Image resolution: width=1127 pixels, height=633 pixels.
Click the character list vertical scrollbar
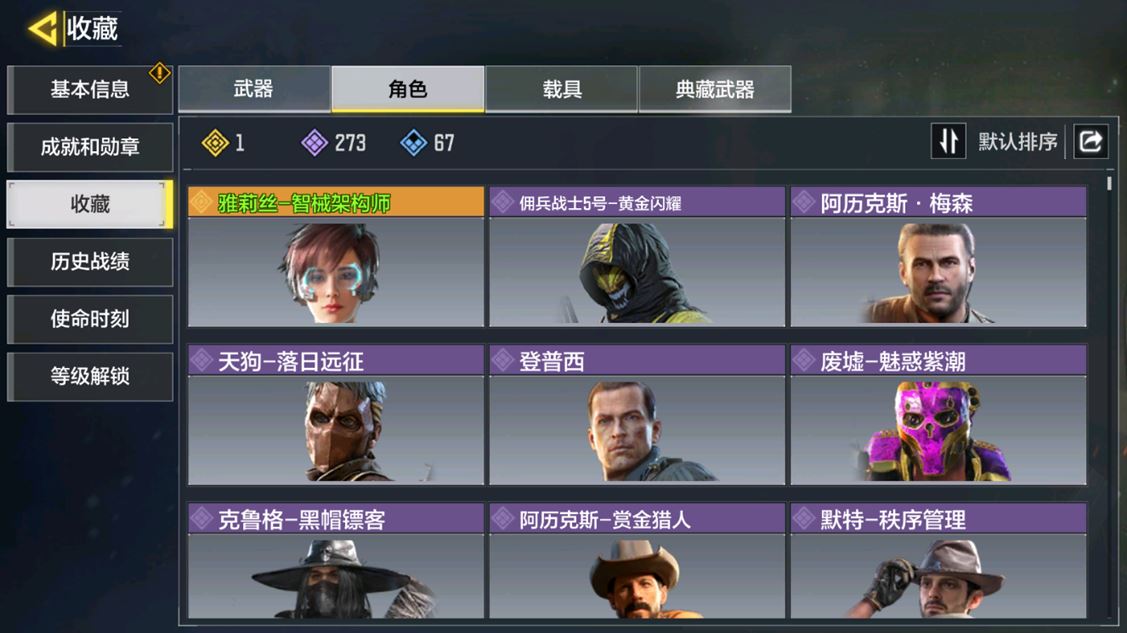(x=1110, y=183)
